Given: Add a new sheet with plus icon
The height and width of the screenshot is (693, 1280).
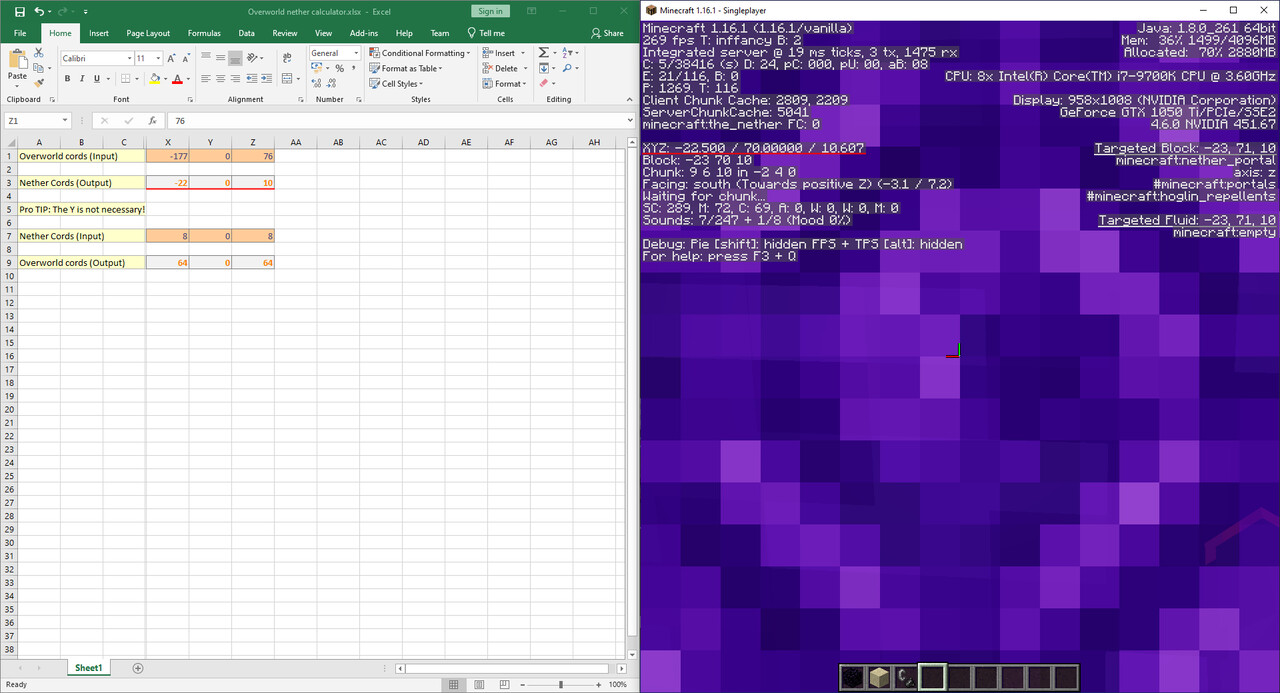Looking at the screenshot, I should coord(138,668).
